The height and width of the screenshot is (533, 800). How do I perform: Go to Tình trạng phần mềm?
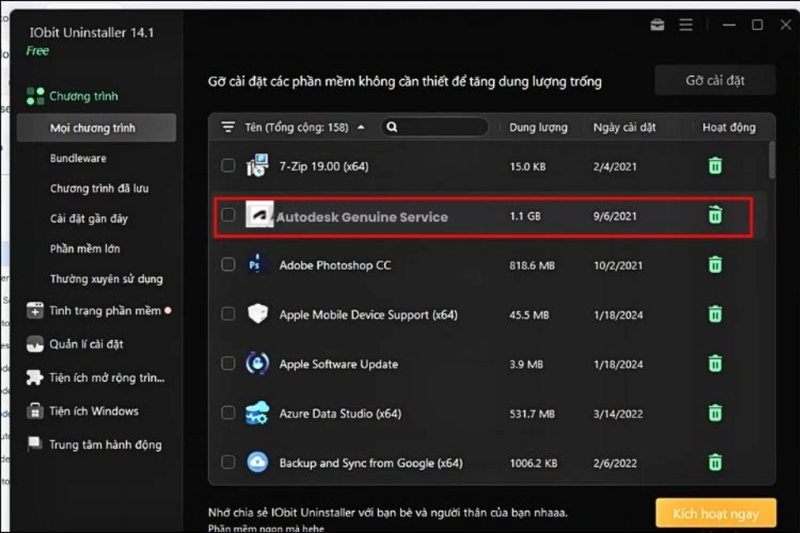pos(105,311)
